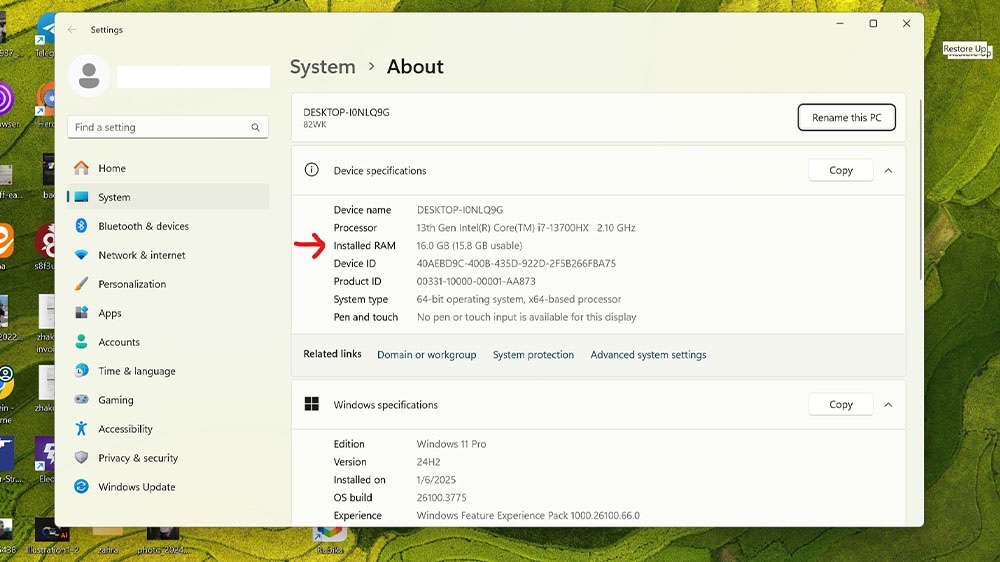
Task: Click the Network & internet wifi icon
Action: (x=81, y=255)
